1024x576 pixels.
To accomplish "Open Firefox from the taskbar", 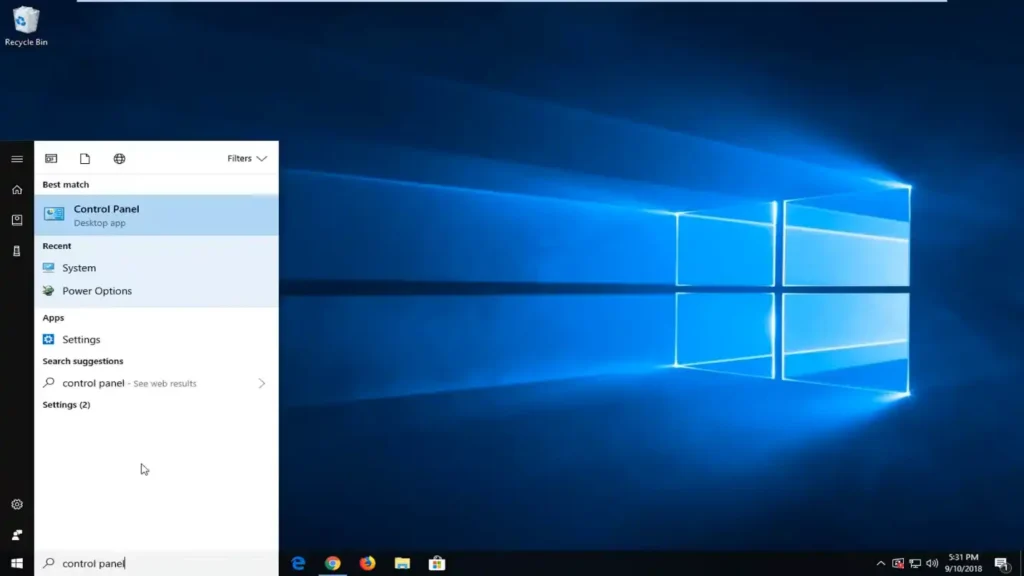I will (367, 563).
